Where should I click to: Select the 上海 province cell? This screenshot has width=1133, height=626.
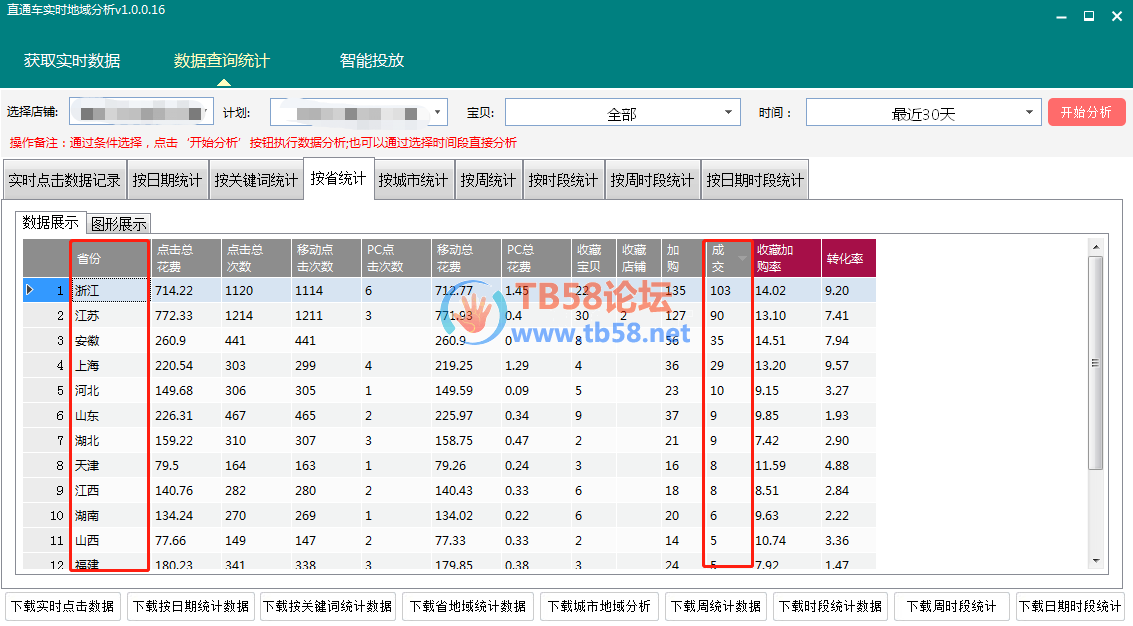tap(110, 365)
